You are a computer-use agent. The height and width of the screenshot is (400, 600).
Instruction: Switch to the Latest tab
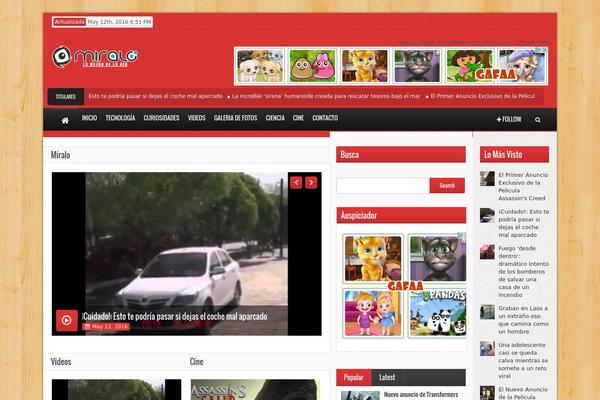[x=387, y=377]
